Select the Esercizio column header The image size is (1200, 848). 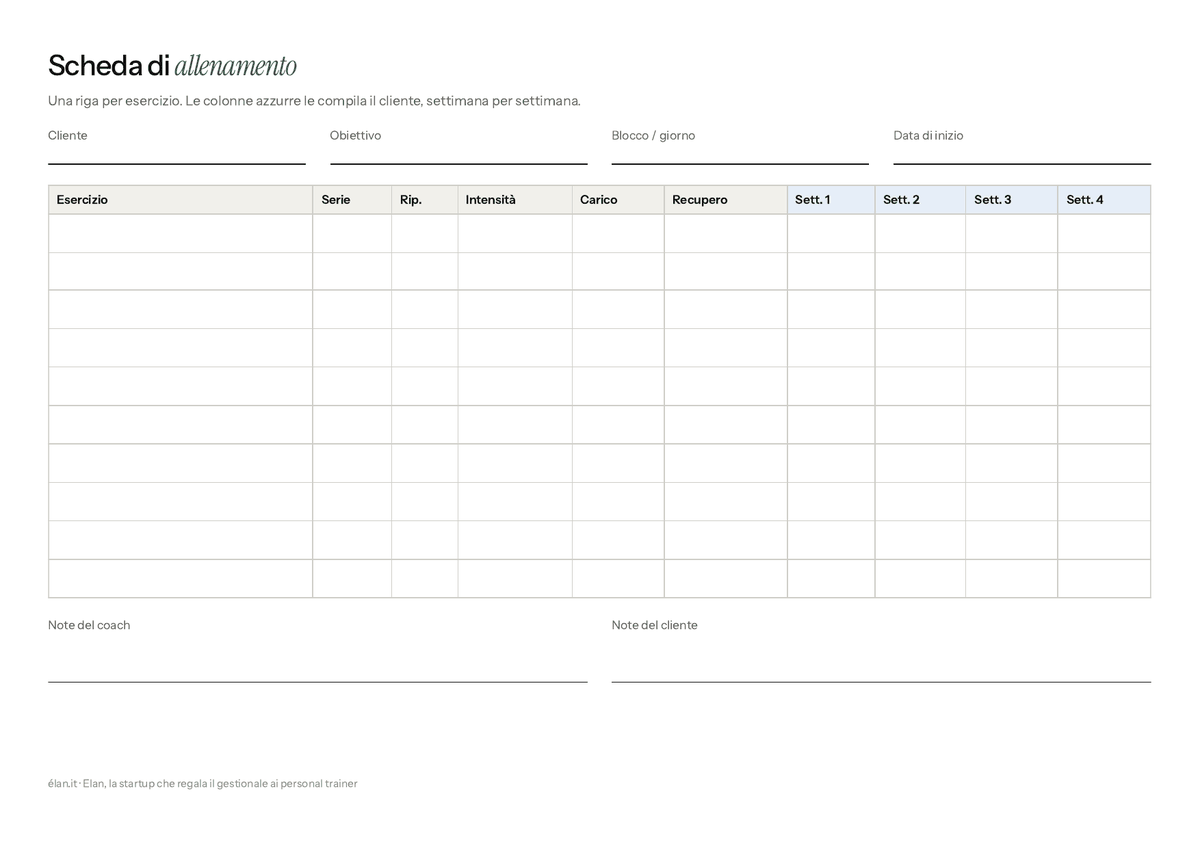tap(181, 200)
